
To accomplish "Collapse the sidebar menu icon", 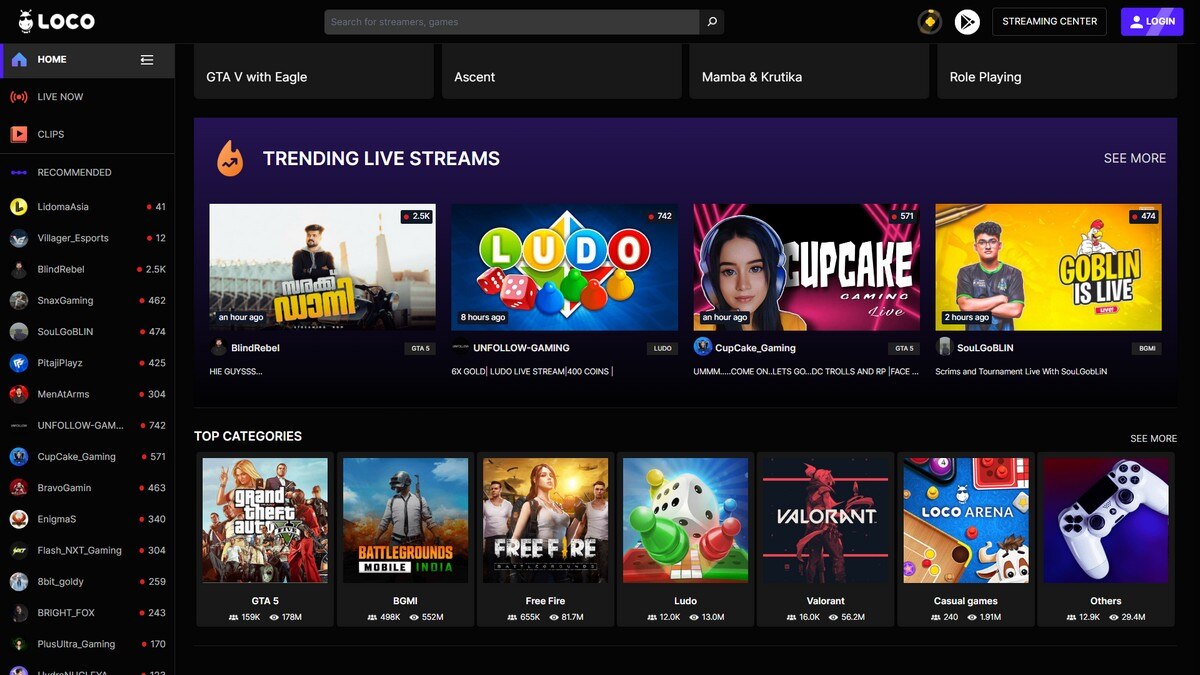I will coord(147,60).
